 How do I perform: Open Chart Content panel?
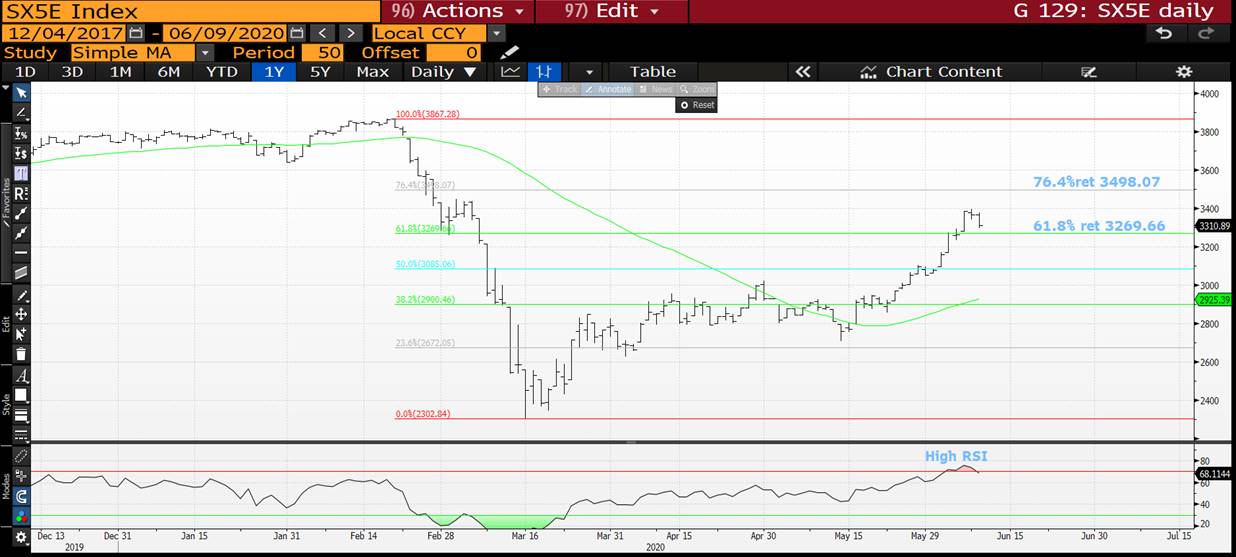click(931, 72)
